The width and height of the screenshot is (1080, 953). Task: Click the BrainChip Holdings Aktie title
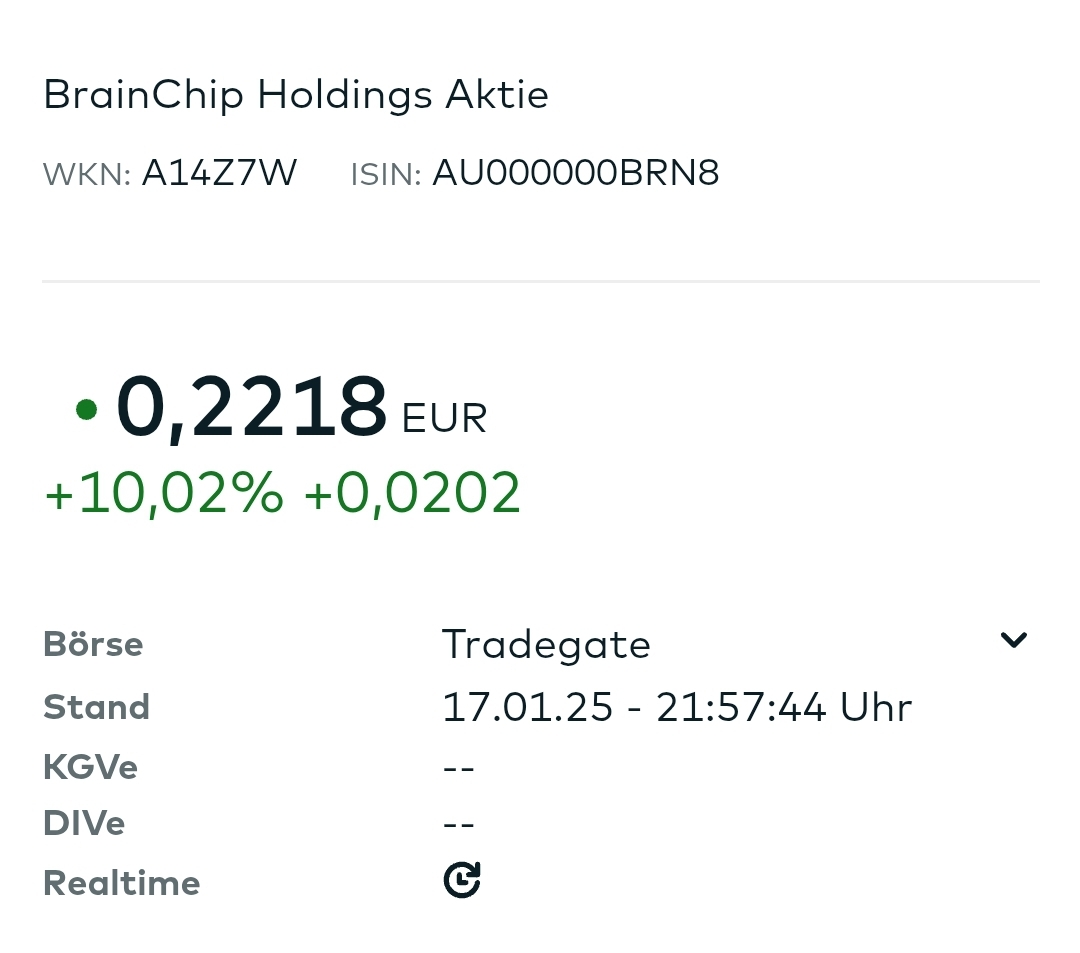(x=295, y=94)
